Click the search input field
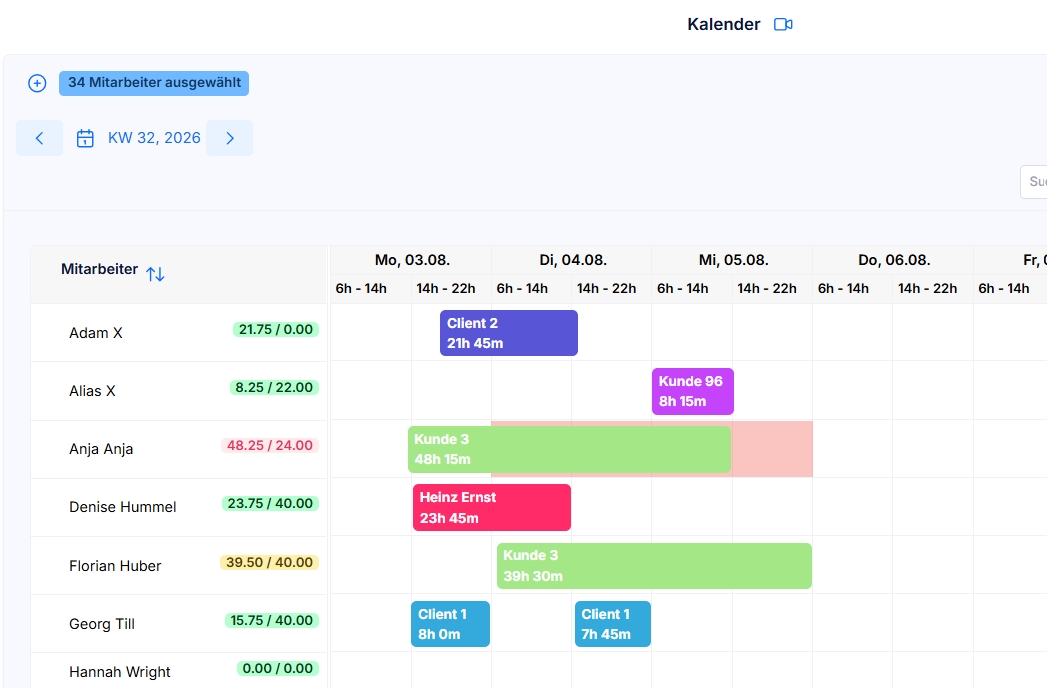Screen dimensions: 1047x688 [x=1034, y=182]
